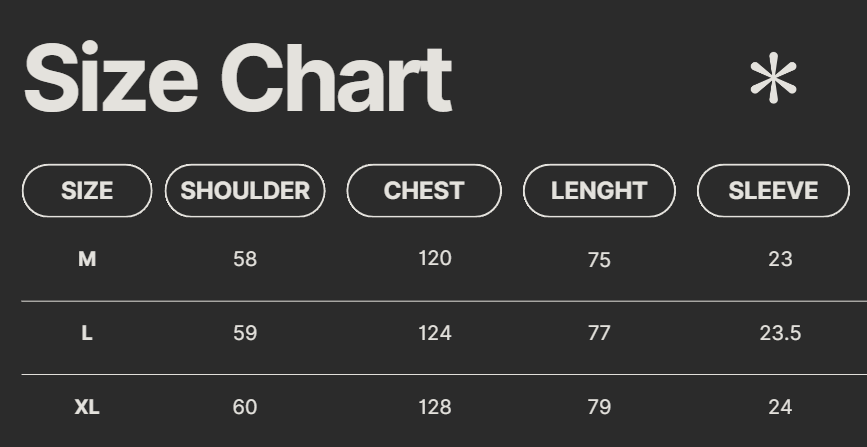Select the M size row label
Image resolution: width=867 pixels, height=447 pixels.
[x=87, y=260]
